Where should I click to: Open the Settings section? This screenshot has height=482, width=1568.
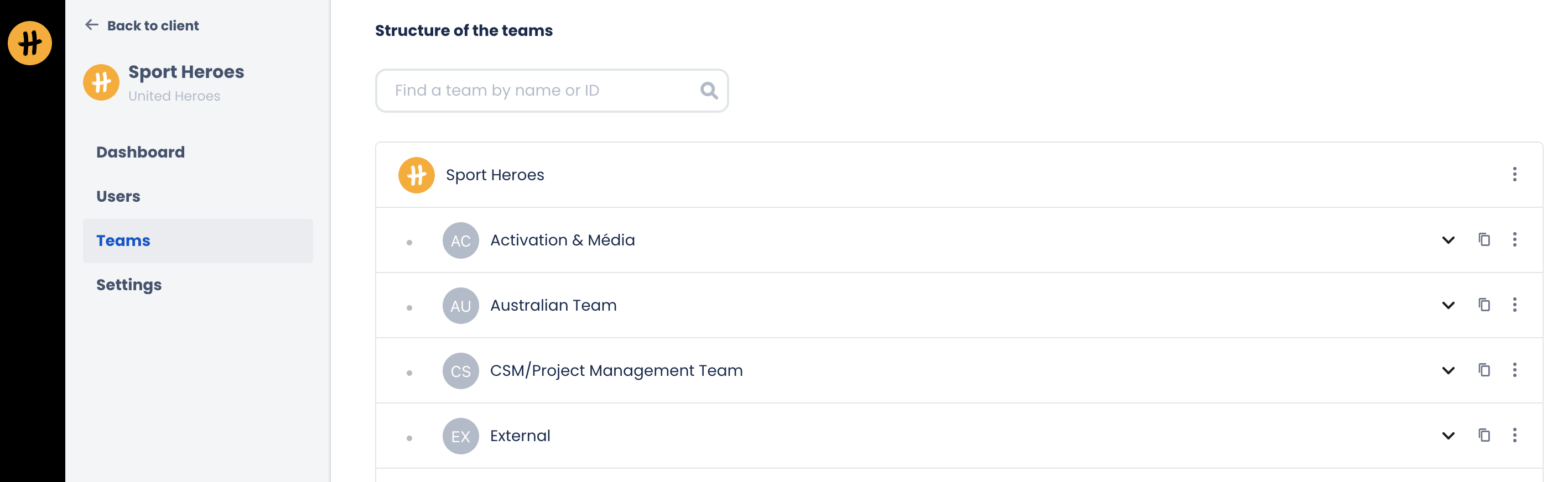(x=129, y=285)
